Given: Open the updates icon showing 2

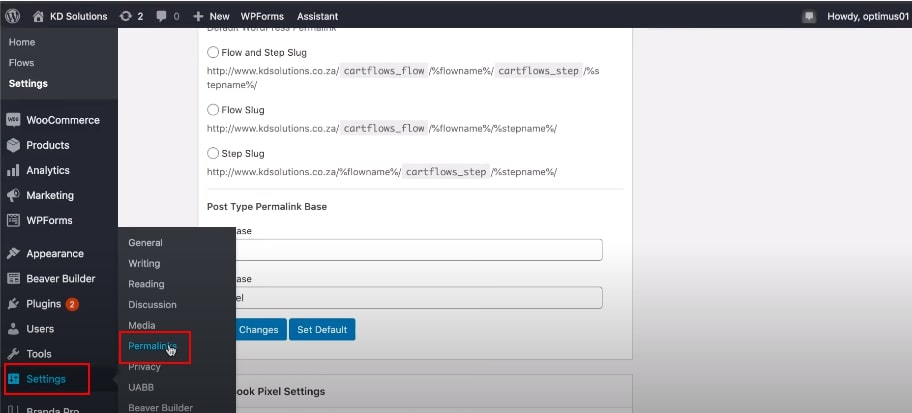Looking at the screenshot, I should [x=125, y=16].
